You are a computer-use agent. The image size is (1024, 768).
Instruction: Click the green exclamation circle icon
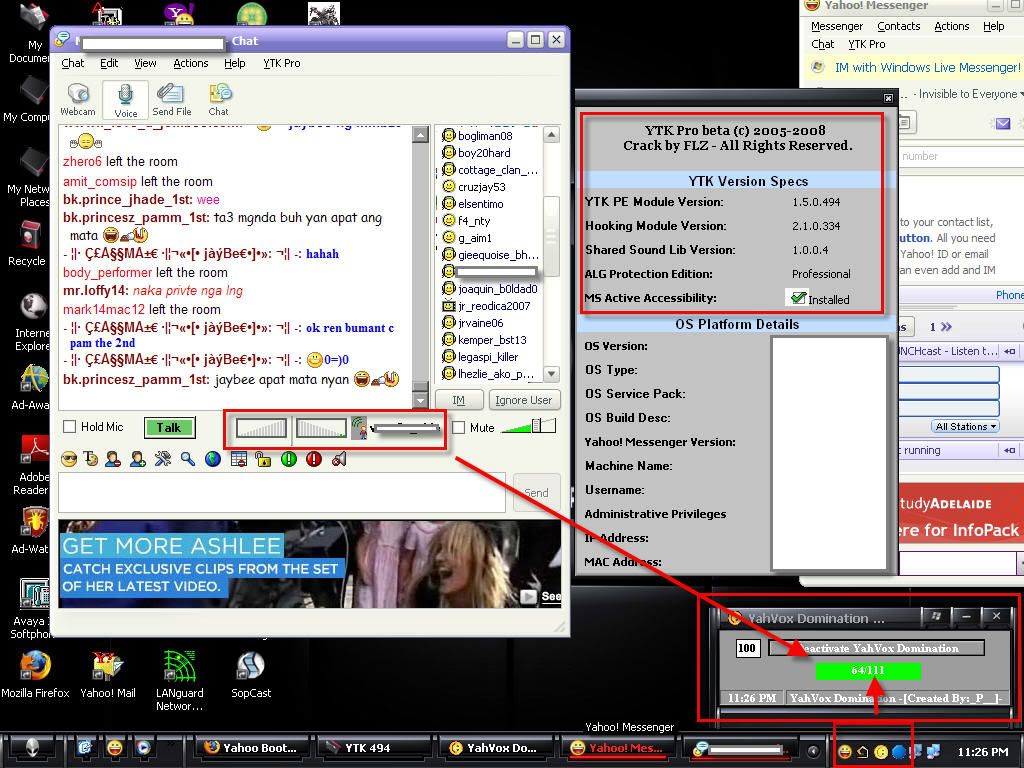tap(289, 459)
